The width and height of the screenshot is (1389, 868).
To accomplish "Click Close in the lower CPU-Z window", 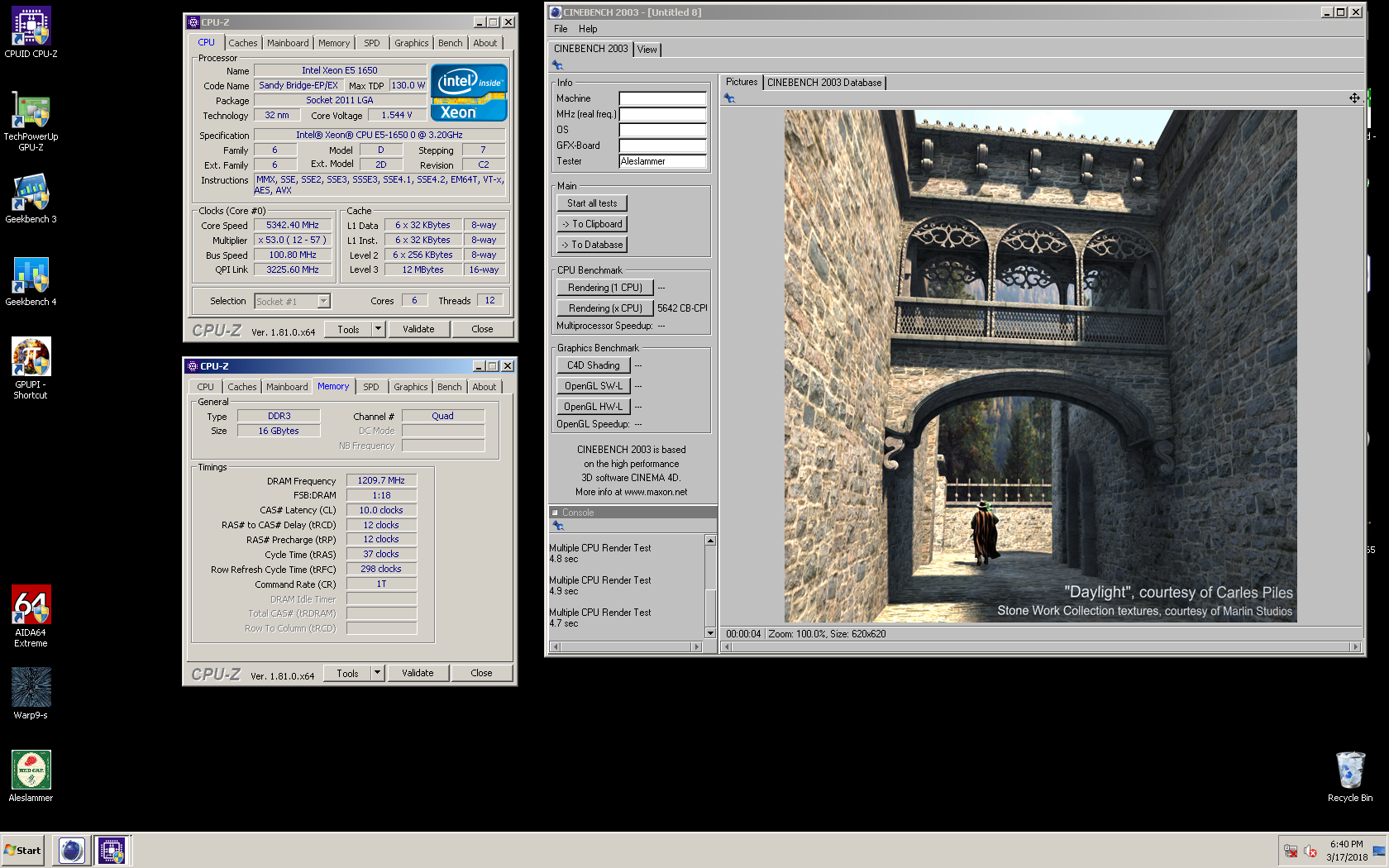I will 481,673.
